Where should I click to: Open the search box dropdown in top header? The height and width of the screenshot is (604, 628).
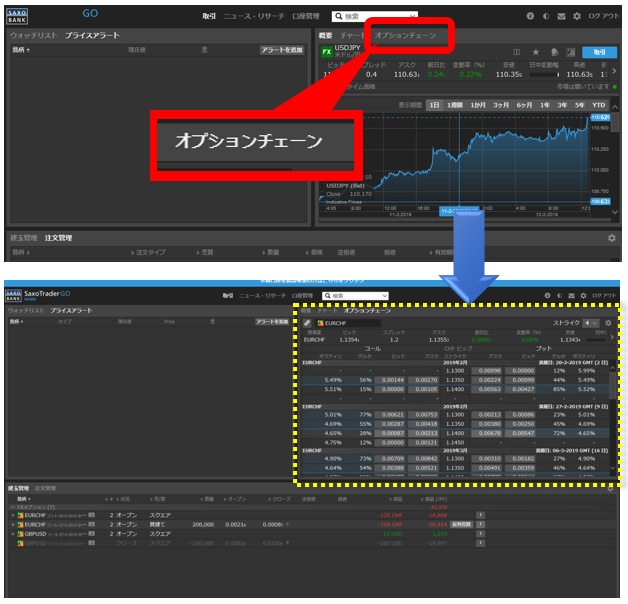[413, 16]
